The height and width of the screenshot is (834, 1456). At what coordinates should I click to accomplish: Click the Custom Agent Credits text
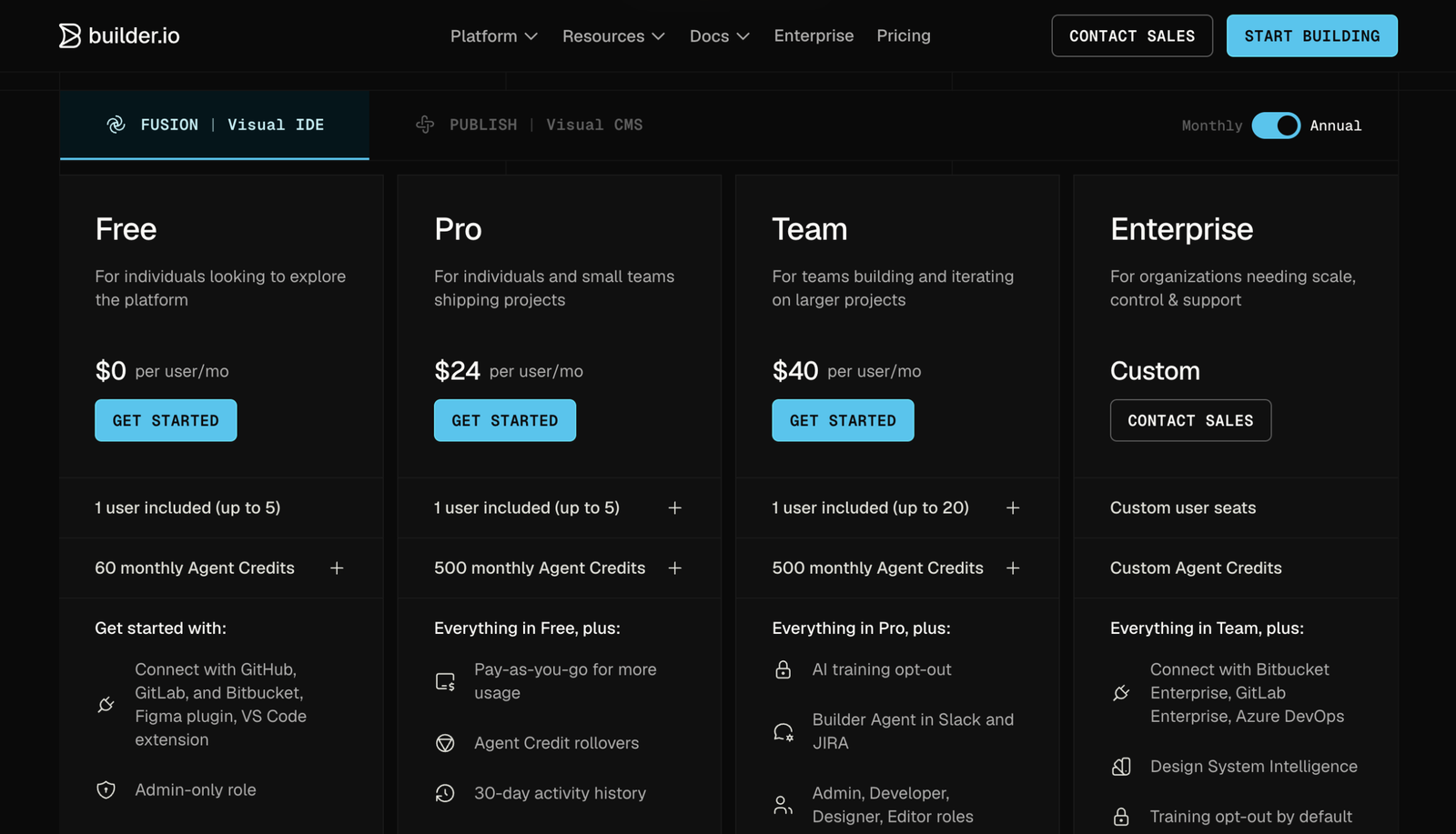pyautogui.click(x=1196, y=568)
